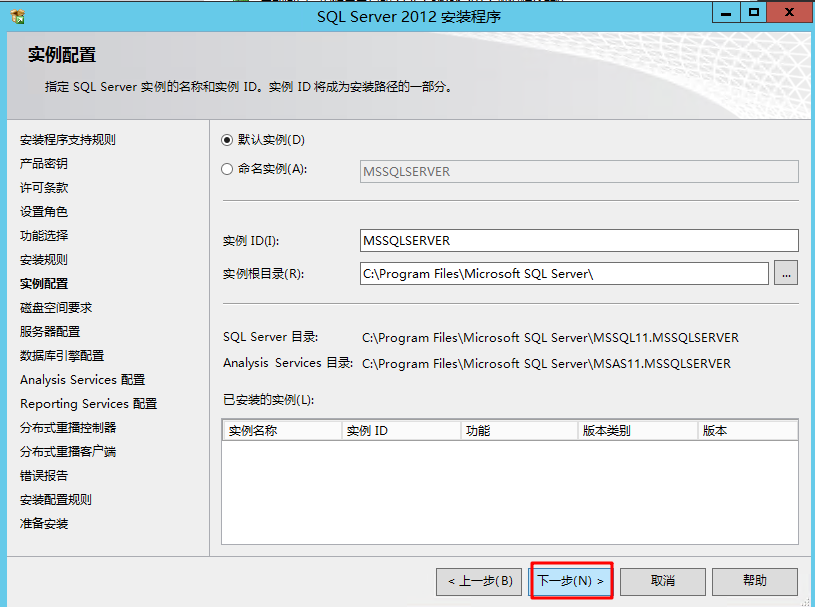
Task: Click the 取消 button
Action: (x=663, y=581)
